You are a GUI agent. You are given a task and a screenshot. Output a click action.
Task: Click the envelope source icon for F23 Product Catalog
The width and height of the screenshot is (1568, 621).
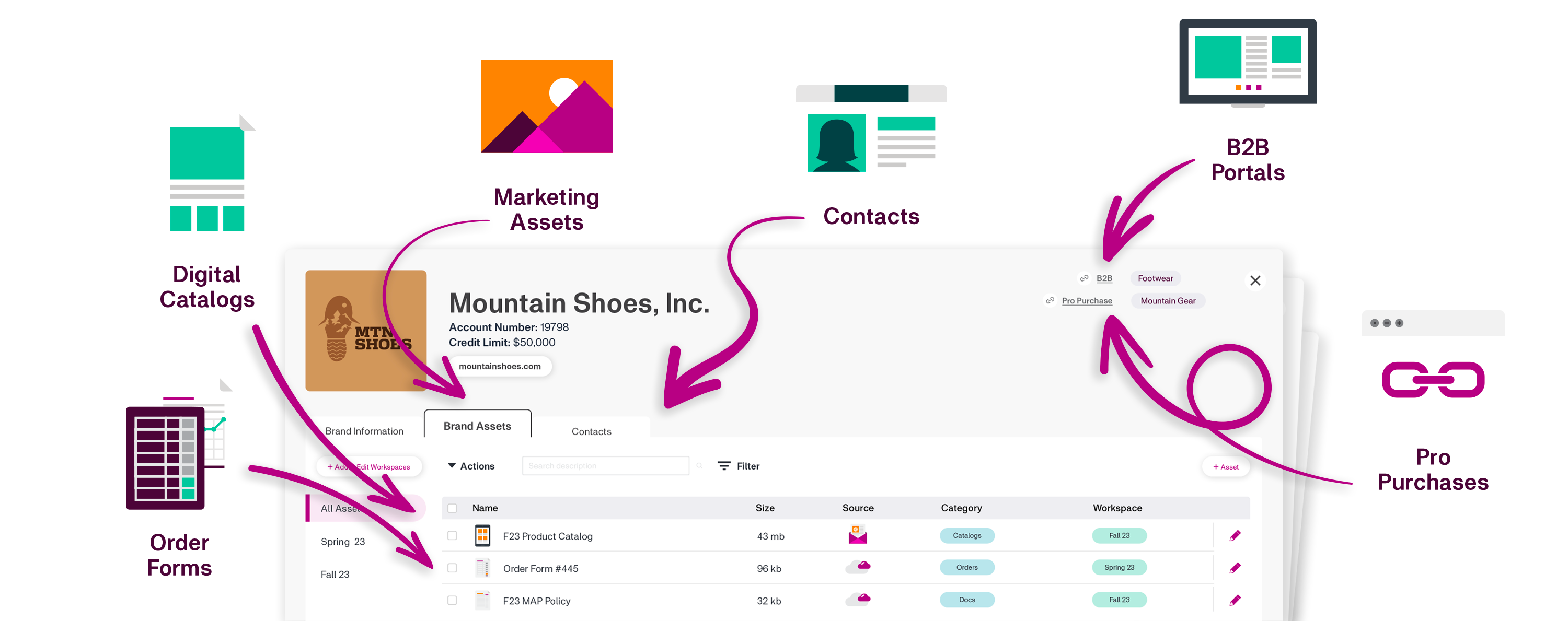tap(857, 535)
